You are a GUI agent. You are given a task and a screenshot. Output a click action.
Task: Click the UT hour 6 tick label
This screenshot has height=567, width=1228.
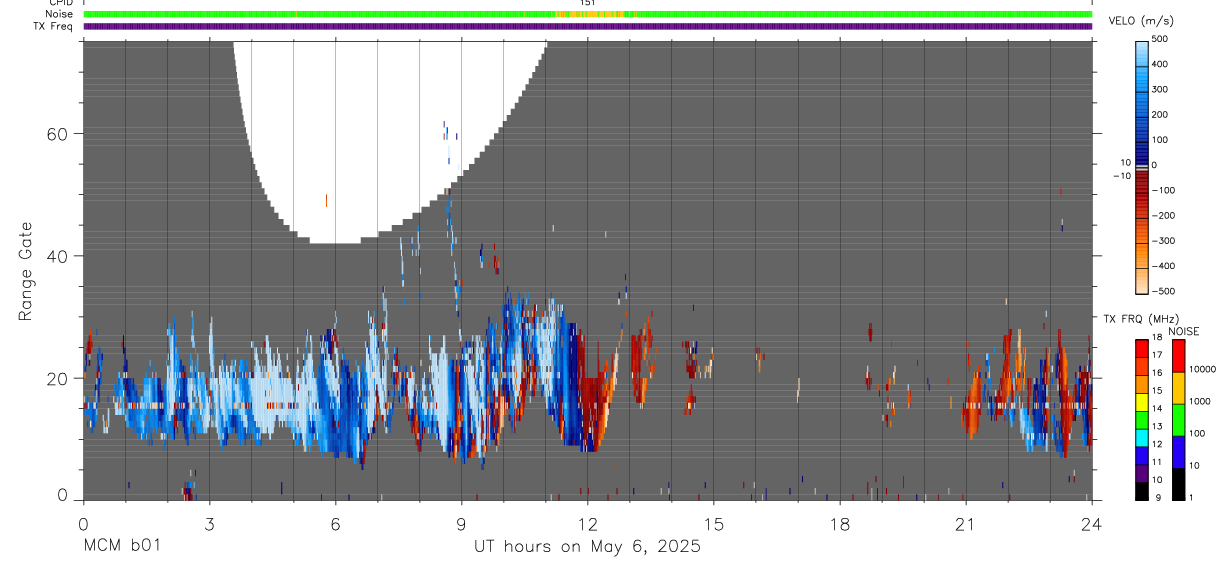(335, 524)
